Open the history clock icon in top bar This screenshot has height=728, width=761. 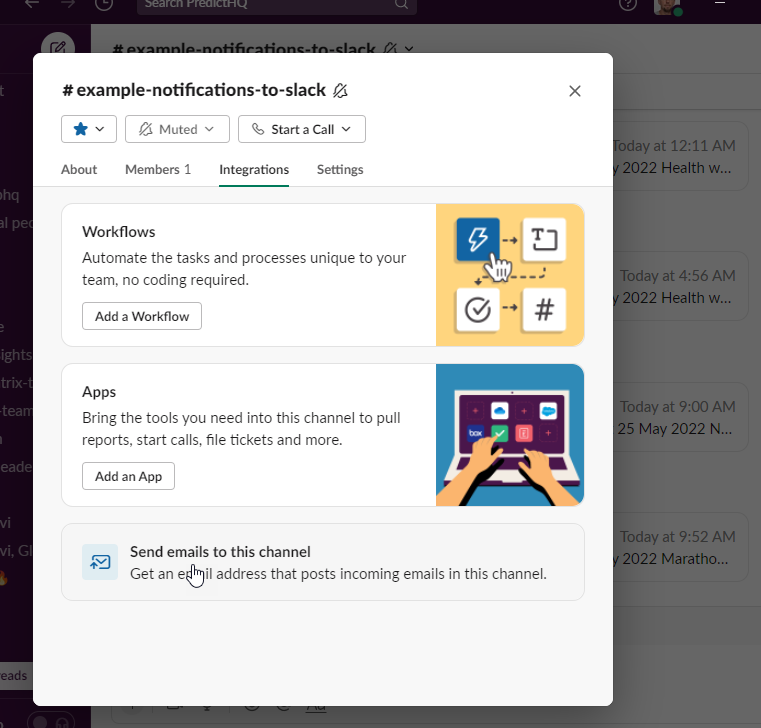103,4
